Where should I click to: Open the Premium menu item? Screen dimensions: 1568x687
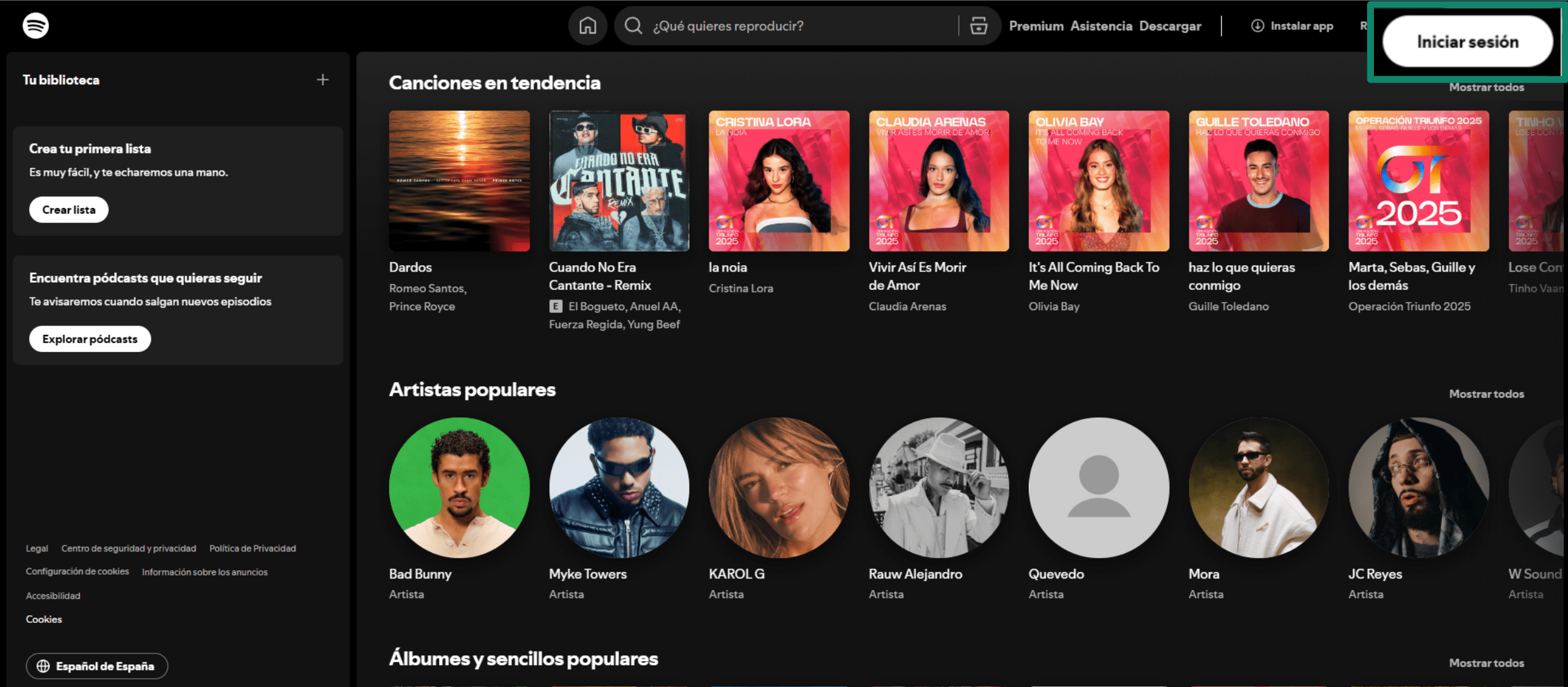(x=1036, y=25)
